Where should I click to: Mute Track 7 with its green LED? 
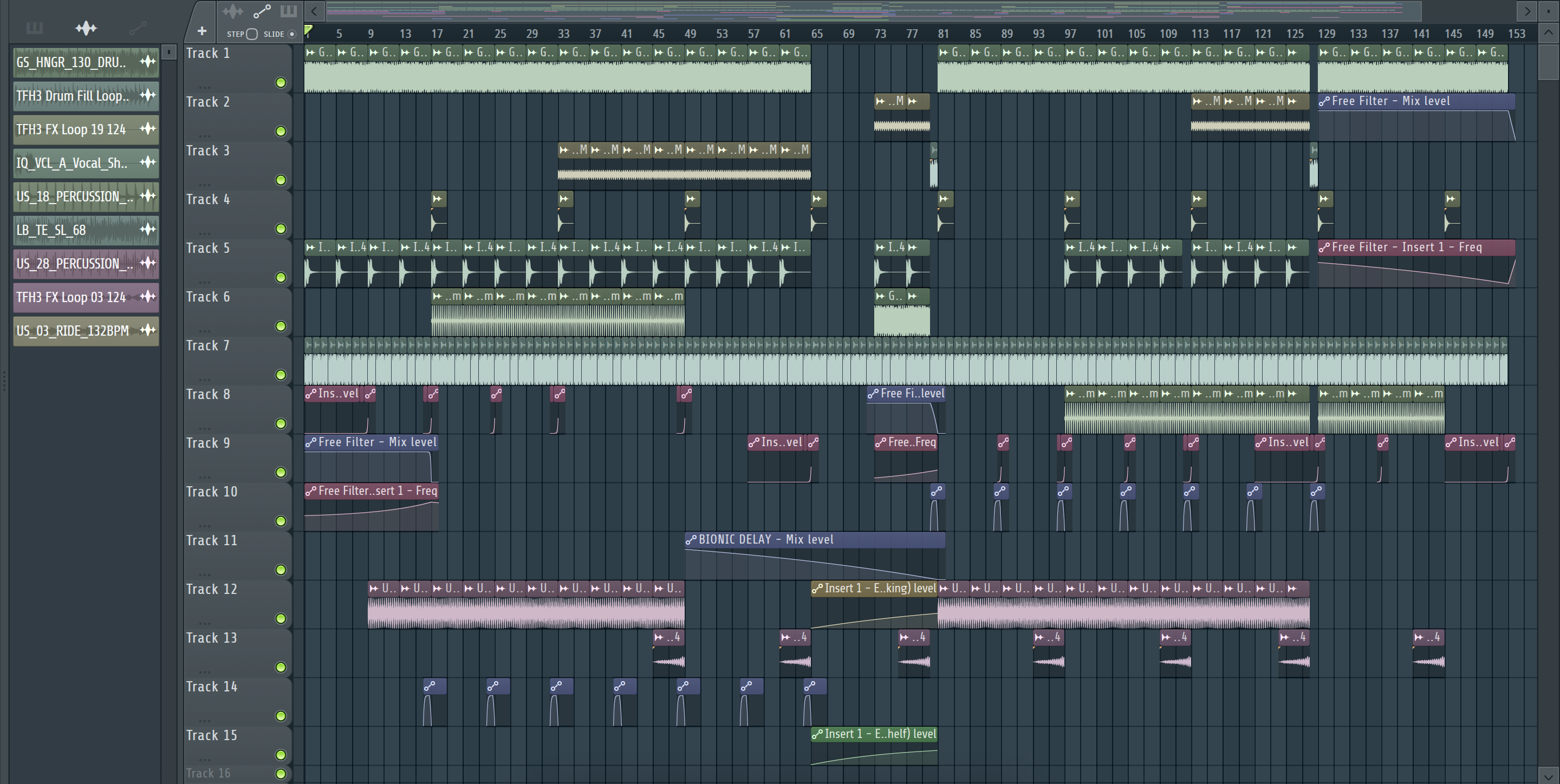281,375
